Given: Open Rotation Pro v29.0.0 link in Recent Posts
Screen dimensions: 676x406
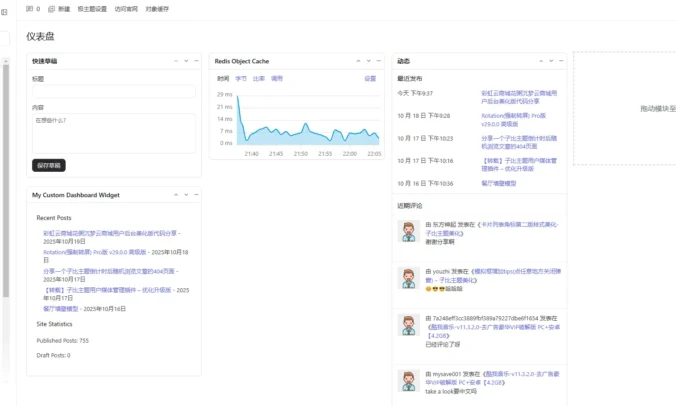Looking at the screenshot, I should tap(95, 252).
